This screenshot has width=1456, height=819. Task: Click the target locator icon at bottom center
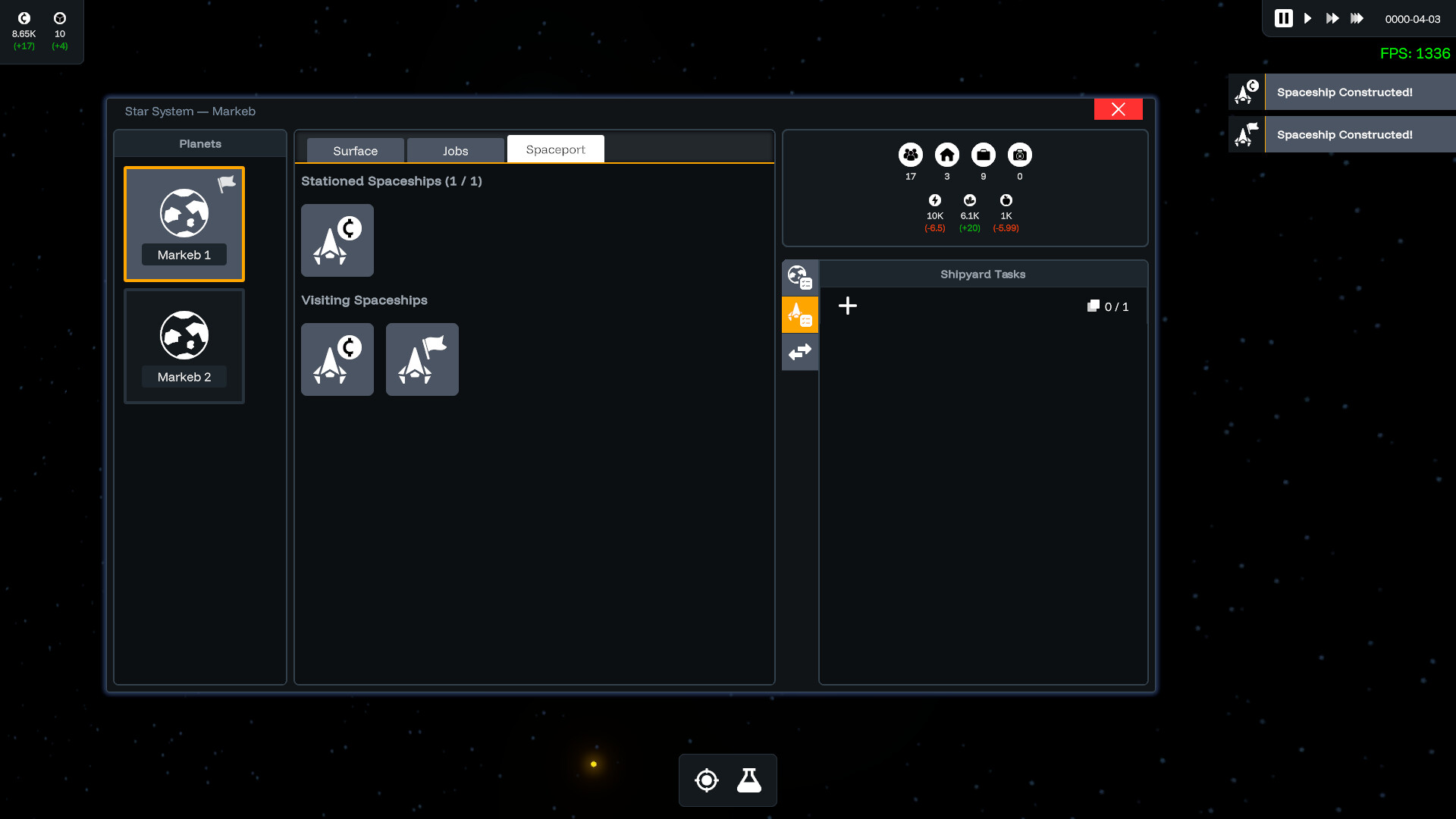pyautogui.click(x=706, y=780)
